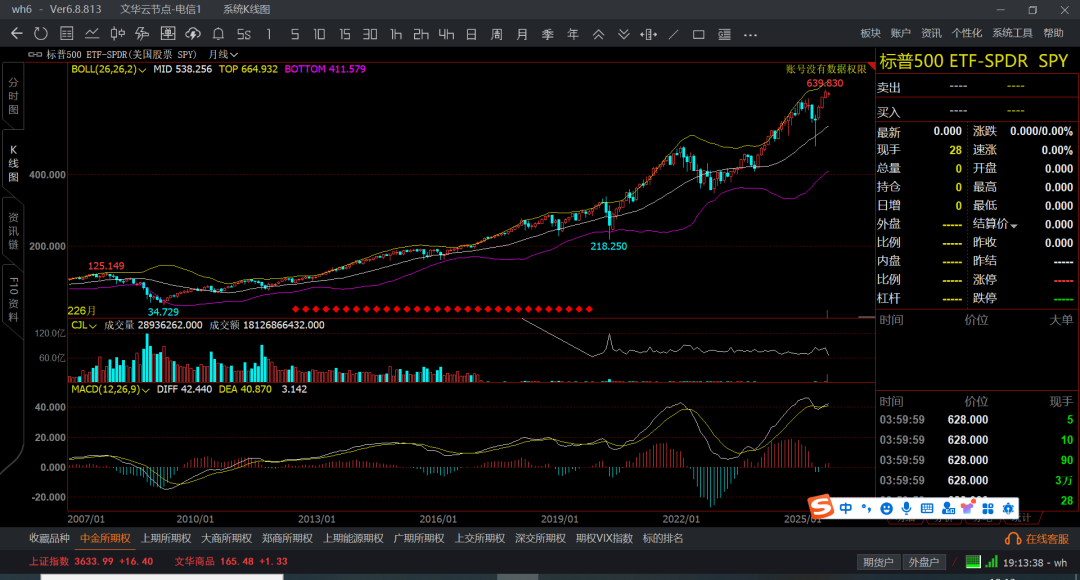Screen dimensions: 1080x580
Task: Click the headset online service icon
Action: pyautogui.click(x=1012, y=539)
